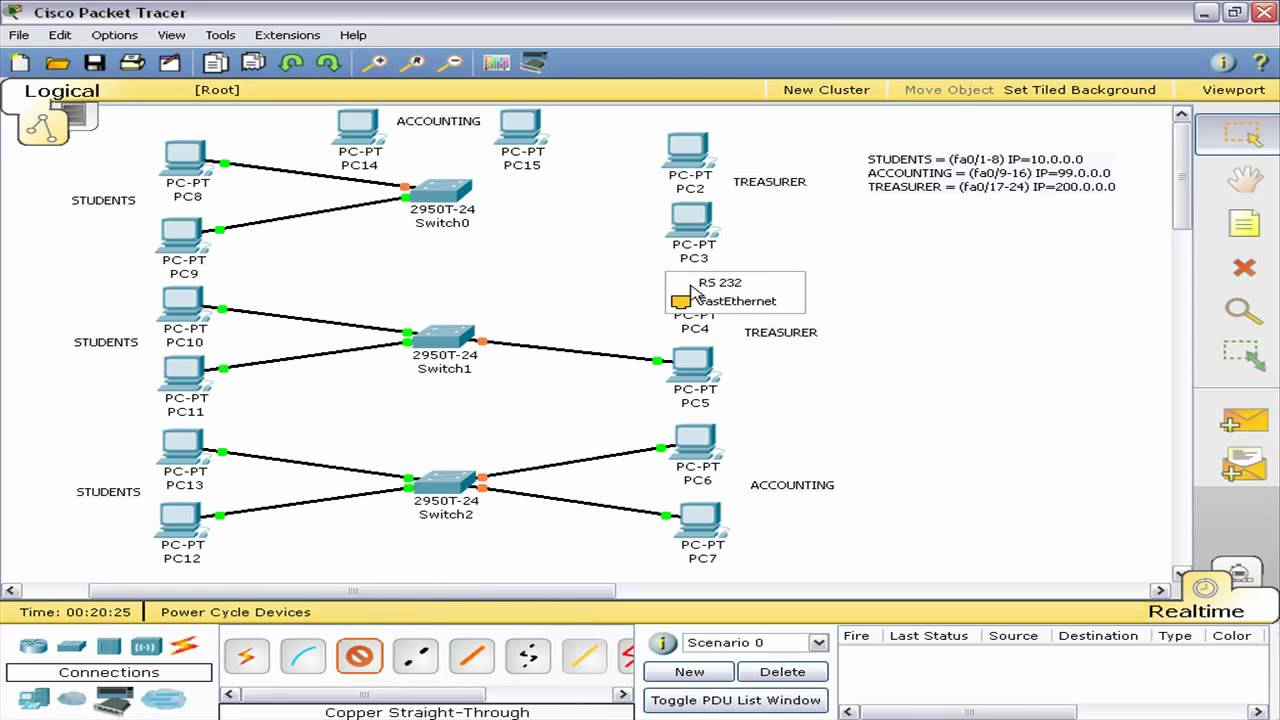Select Switches device category
The image size is (1280, 720).
[71, 646]
